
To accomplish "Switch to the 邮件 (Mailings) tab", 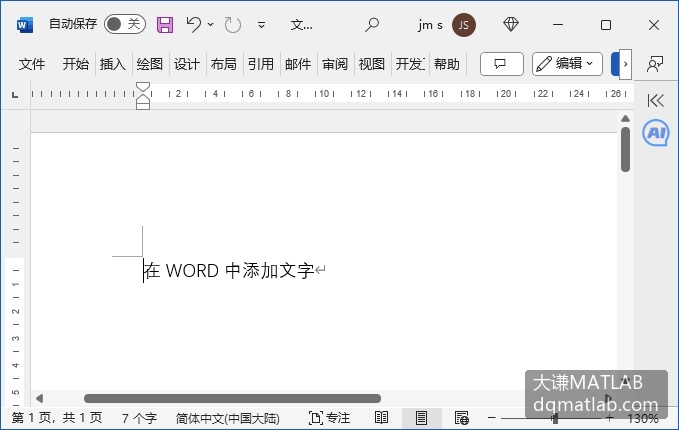I will click(298, 64).
